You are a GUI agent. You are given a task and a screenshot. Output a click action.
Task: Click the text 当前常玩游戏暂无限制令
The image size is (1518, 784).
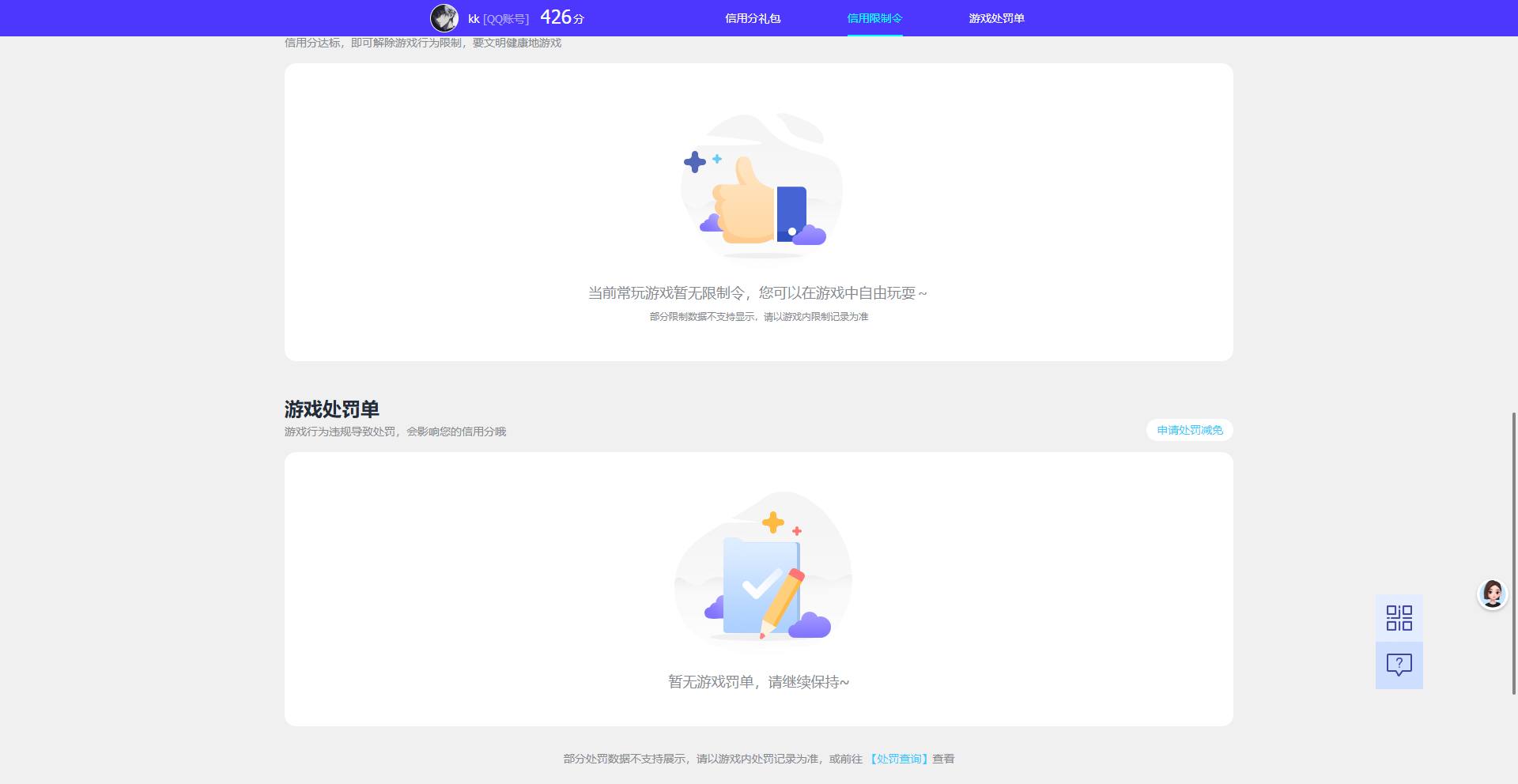tap(666, 293)
